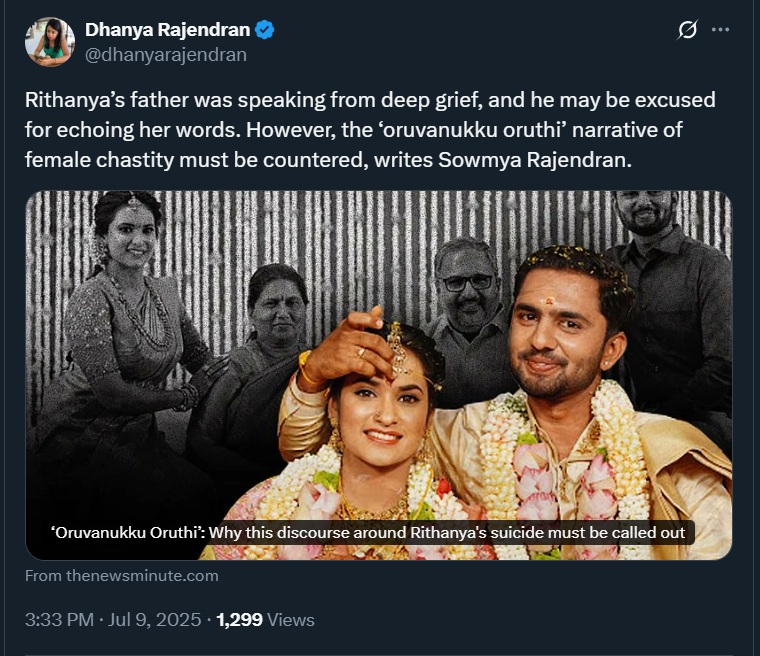
Task: Click the 'Oruvanukku Oruthi' headline caption
Action: click(x=368, y=532)
